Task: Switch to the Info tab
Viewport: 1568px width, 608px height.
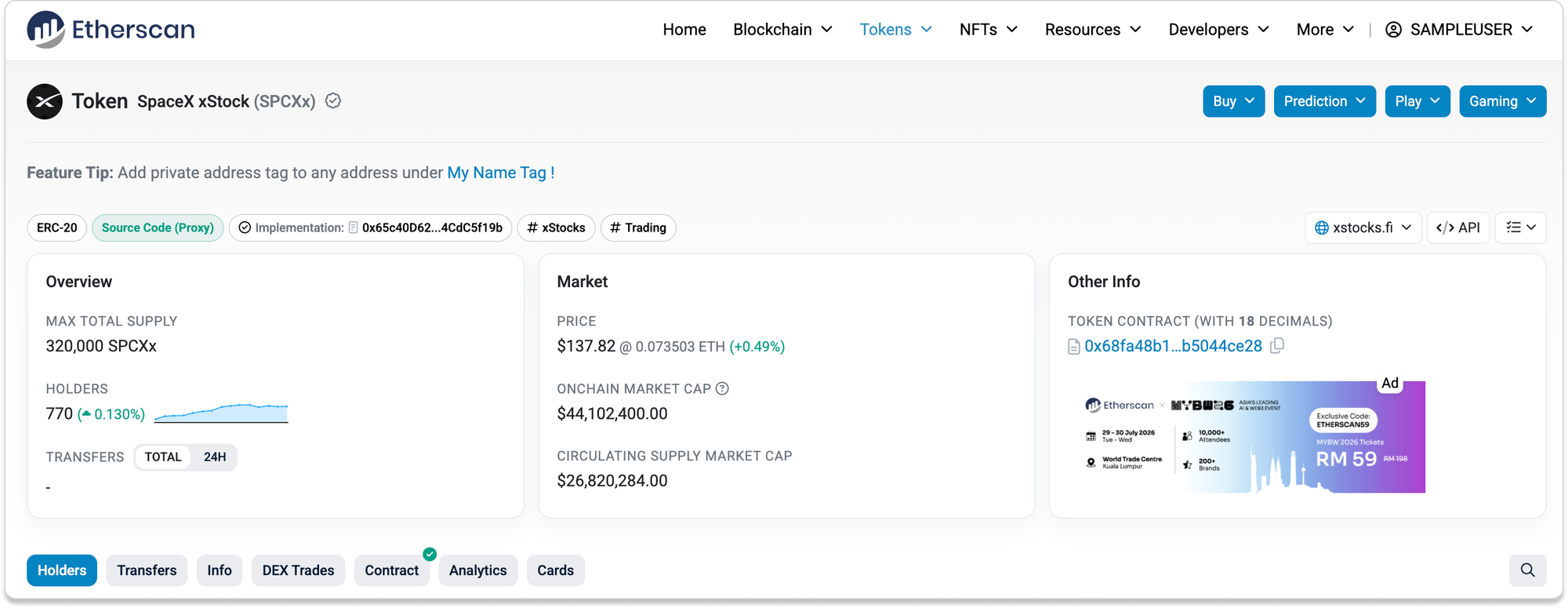Action: [220, 570]
